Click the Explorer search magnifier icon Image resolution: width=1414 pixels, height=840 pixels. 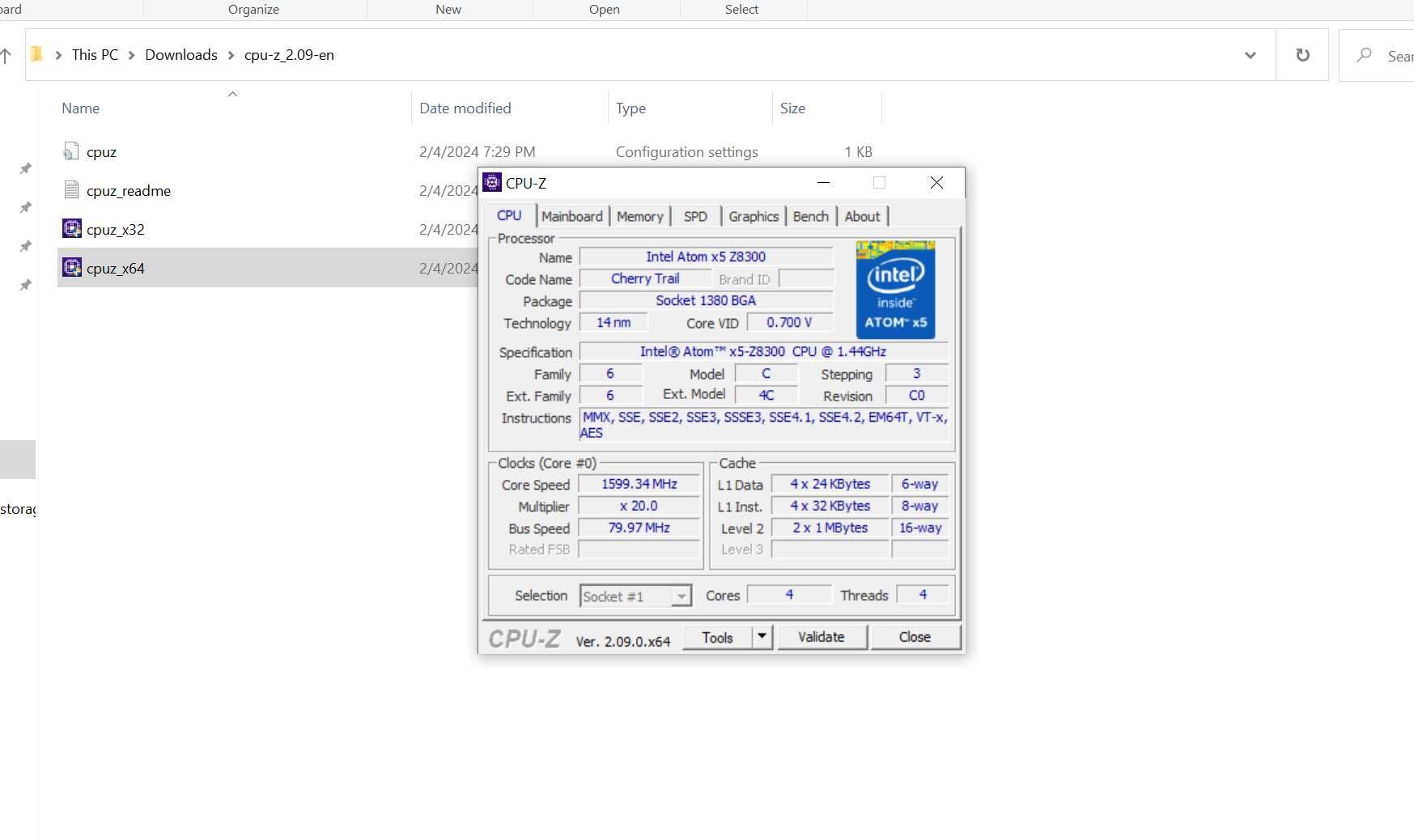click(x=1364, y=55)
